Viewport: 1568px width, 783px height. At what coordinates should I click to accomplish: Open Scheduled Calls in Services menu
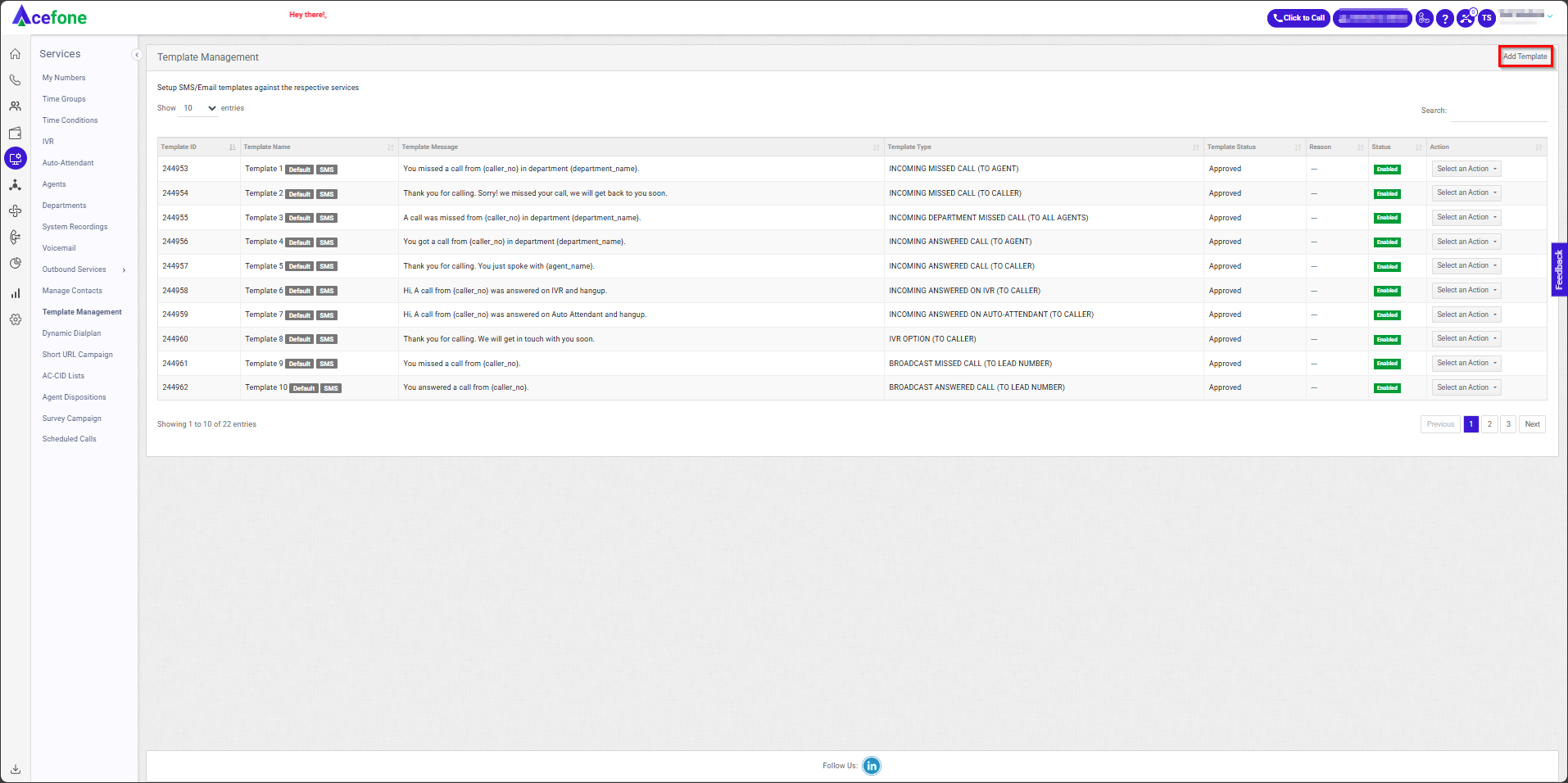point(69,439)
